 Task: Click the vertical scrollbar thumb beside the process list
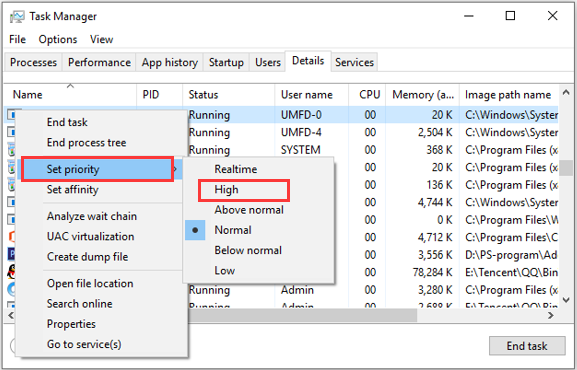tap(566, 169)
